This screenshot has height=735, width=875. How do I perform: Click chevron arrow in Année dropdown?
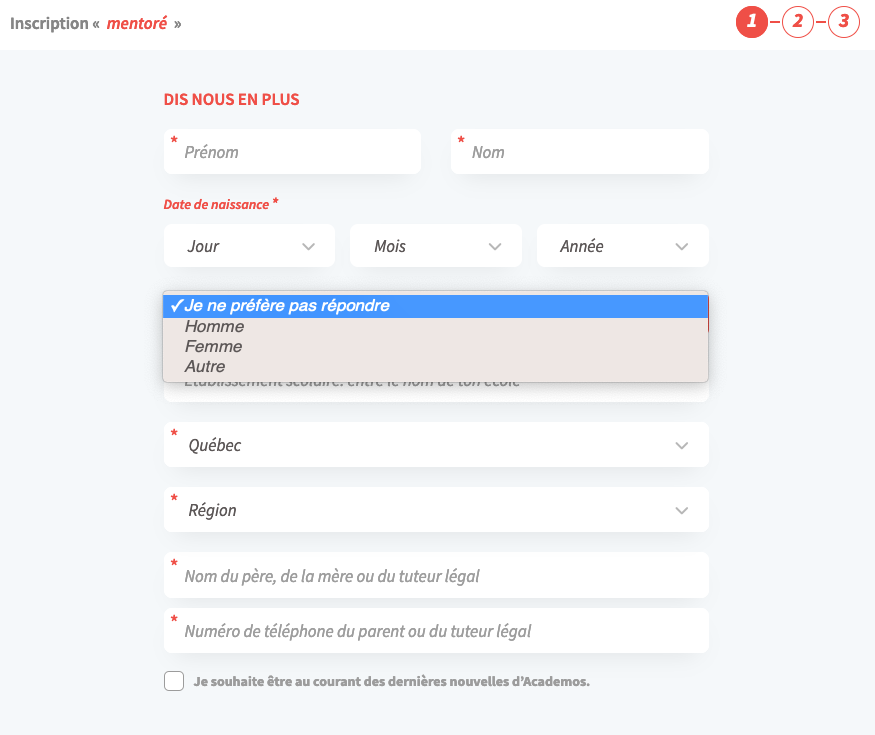coord(682,246)
